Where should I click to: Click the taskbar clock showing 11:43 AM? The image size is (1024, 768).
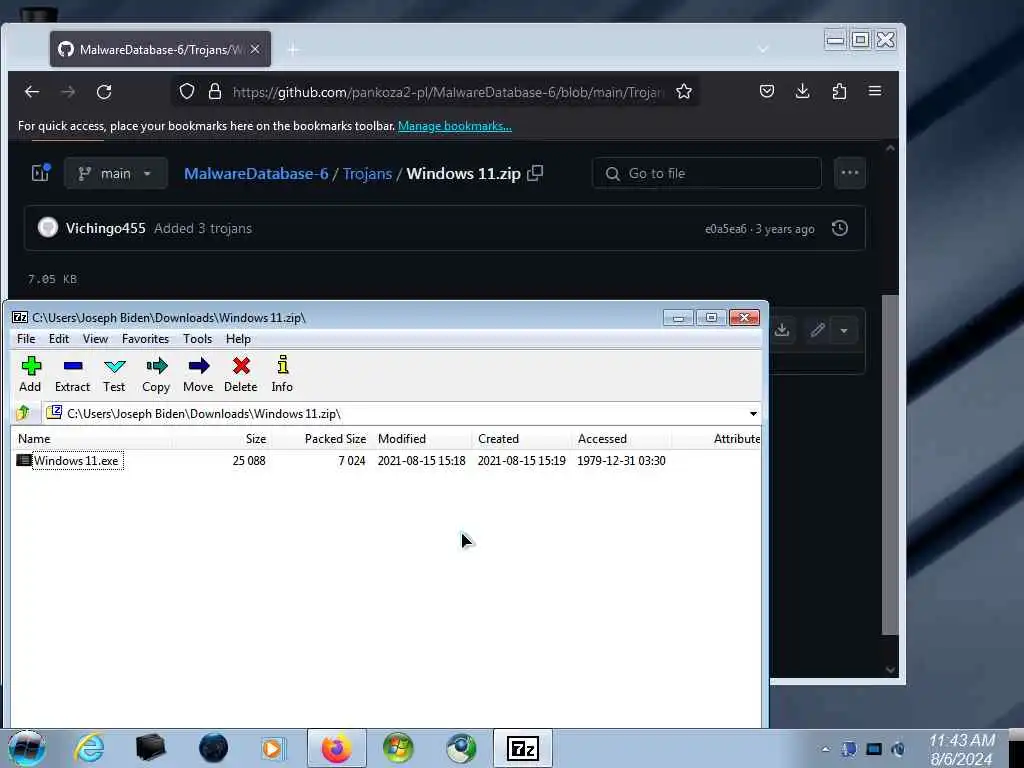pyautogui.click(x=962, y=749)
